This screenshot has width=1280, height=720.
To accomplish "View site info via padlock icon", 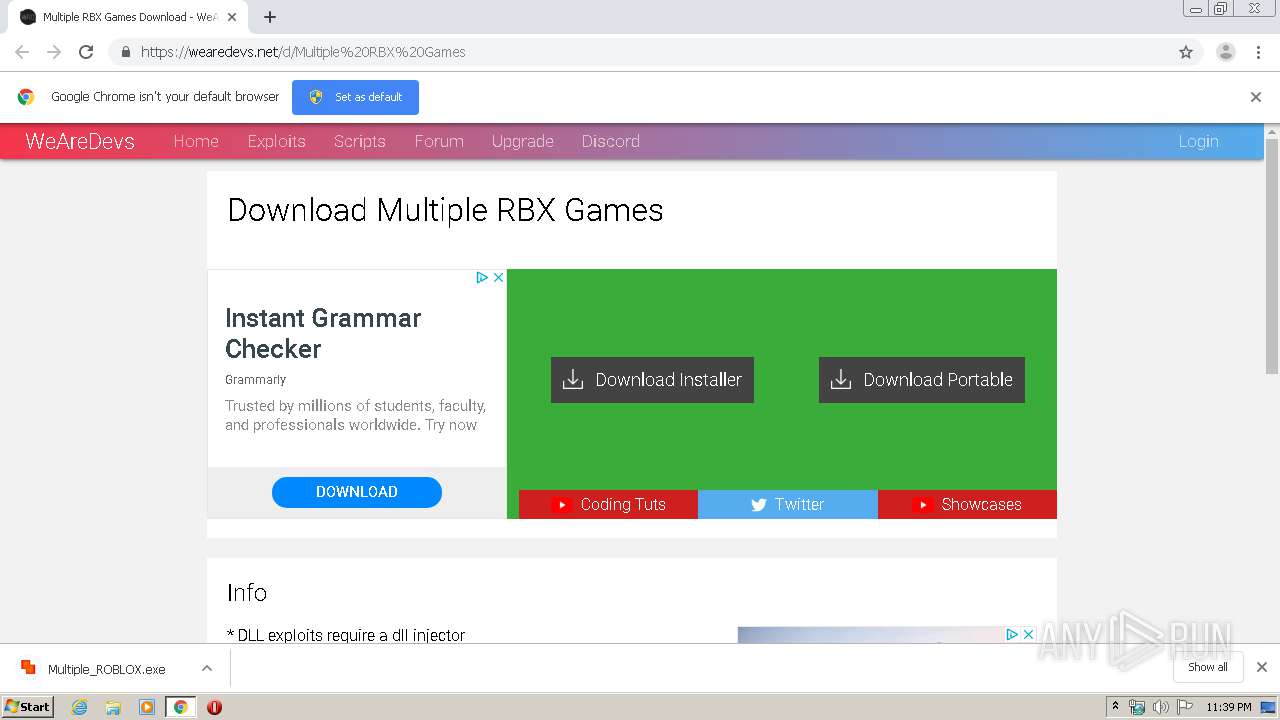I will [x=125, y=52].
